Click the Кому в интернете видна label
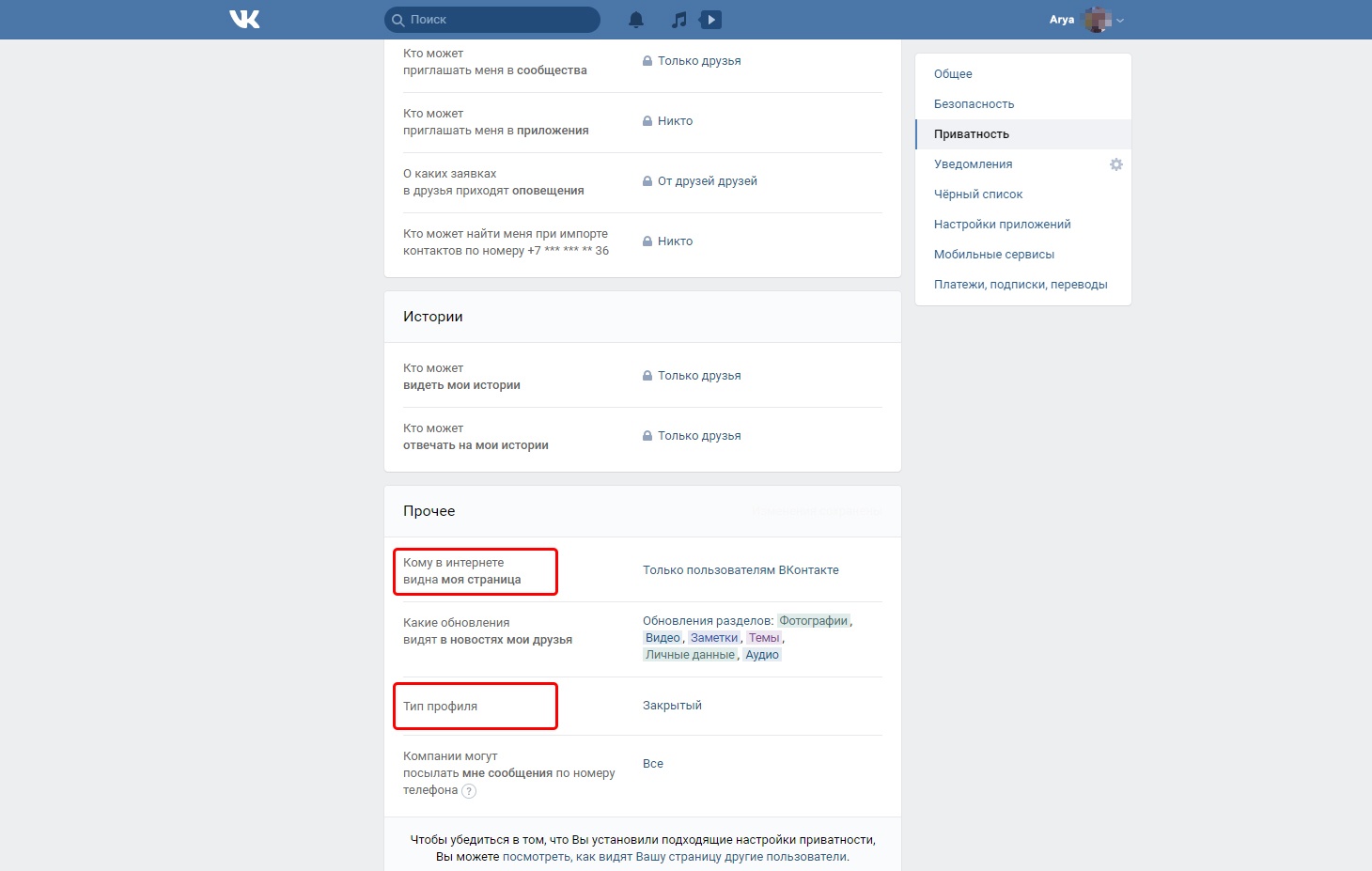 (462, 571)
